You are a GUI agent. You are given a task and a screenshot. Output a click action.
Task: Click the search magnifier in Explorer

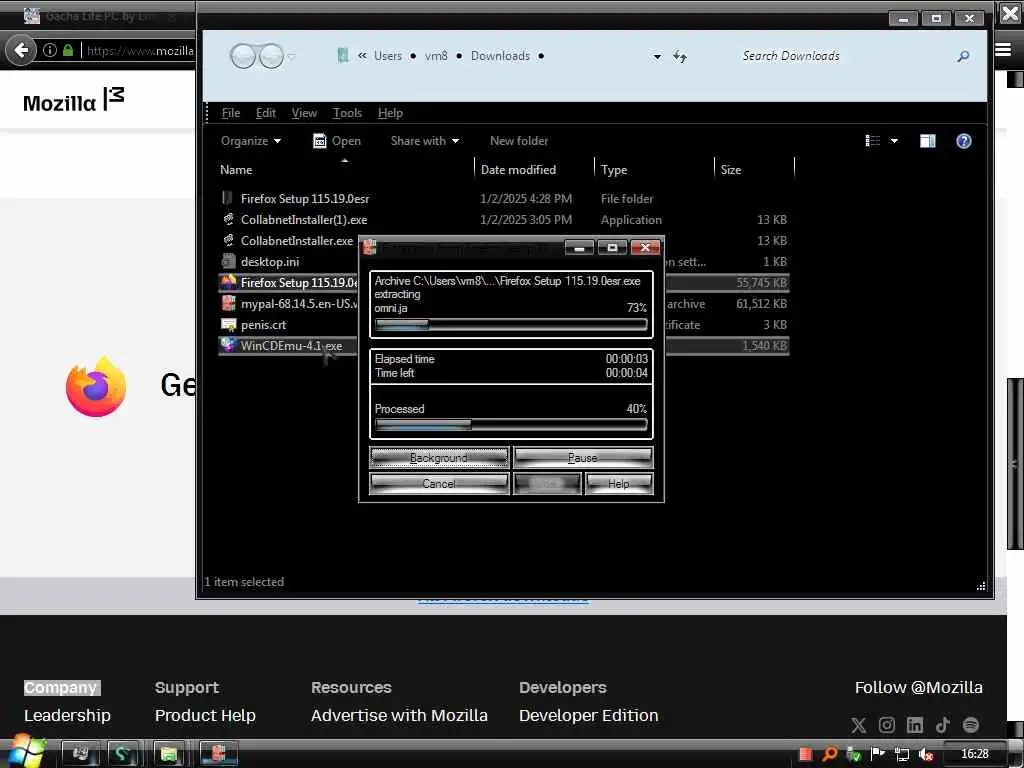pyautogui.click(x=963, y=56)
